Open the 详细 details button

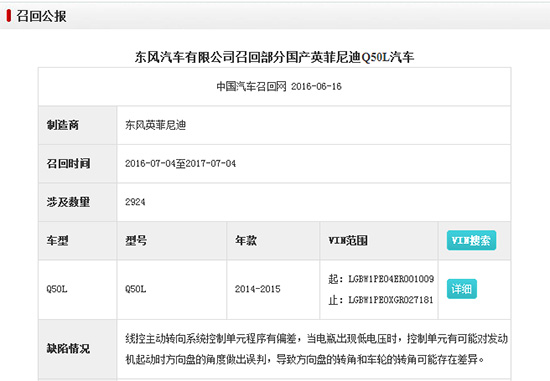point(462,289)
